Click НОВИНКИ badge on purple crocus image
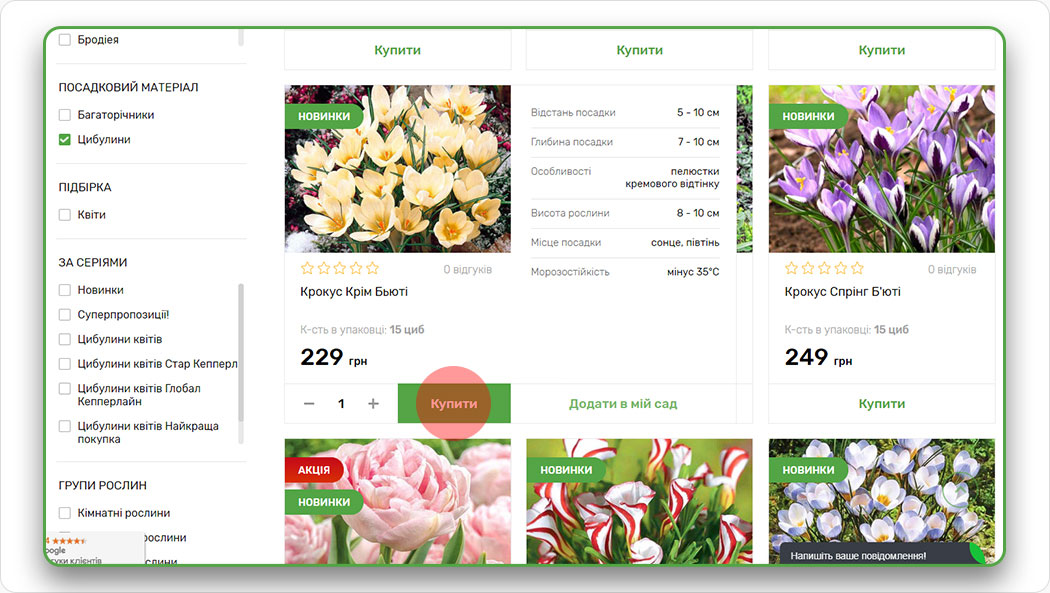1050x593 pixels. (x=807, y=116)
